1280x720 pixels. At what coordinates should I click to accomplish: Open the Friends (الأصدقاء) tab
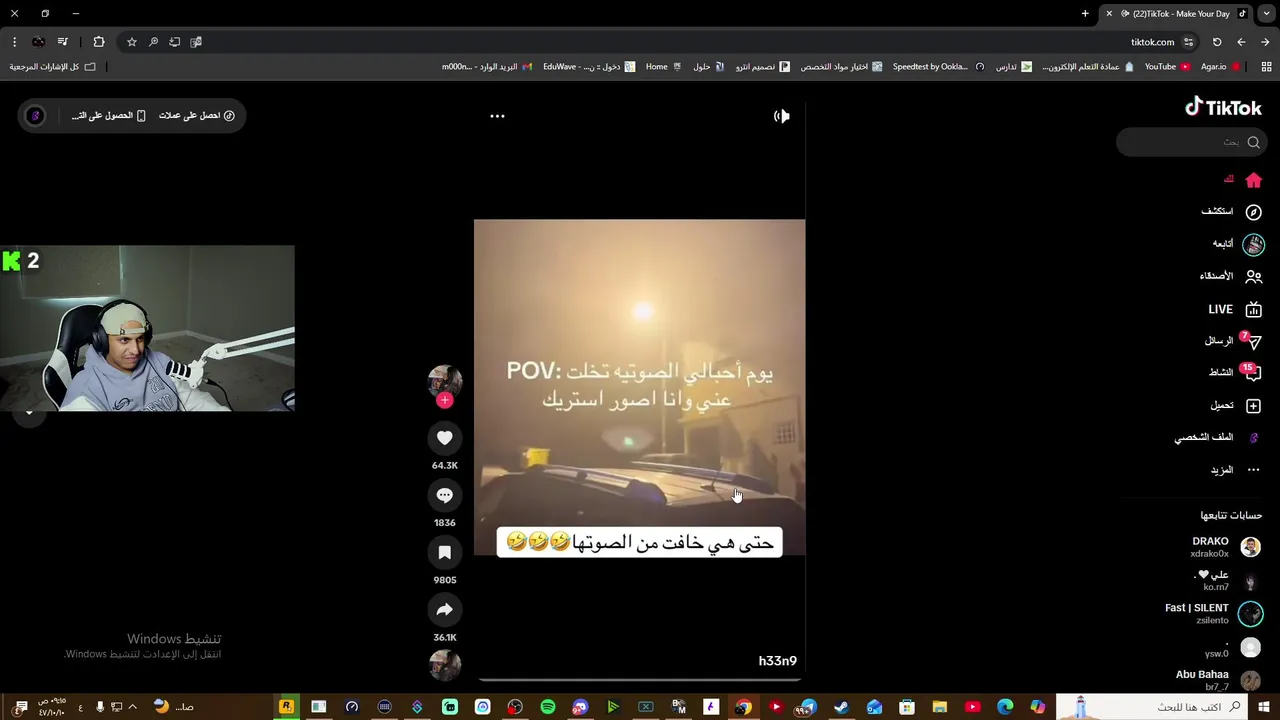[x=1230, y=276]
